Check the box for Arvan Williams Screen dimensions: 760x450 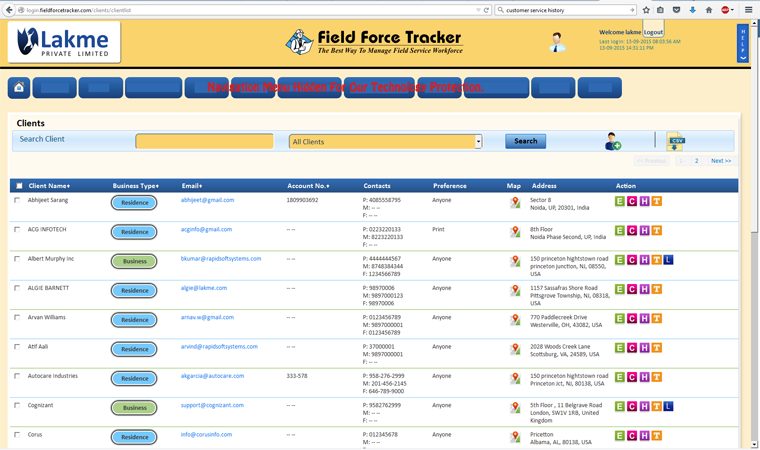tap(17, 318)
